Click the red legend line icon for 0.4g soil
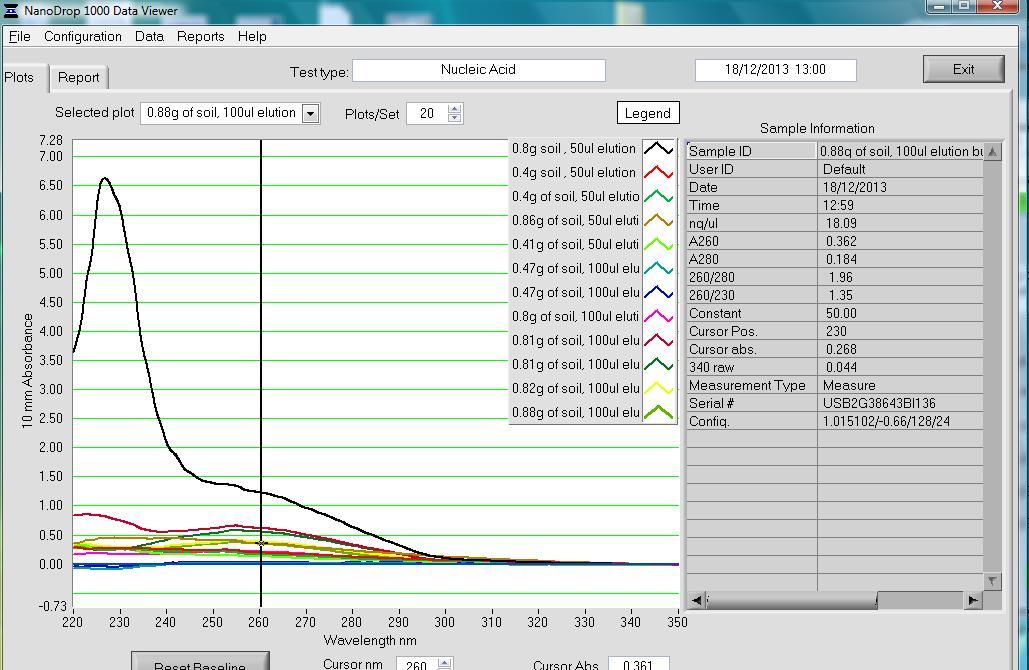This screenshot has width=1029, height=670. coord(658,173)
